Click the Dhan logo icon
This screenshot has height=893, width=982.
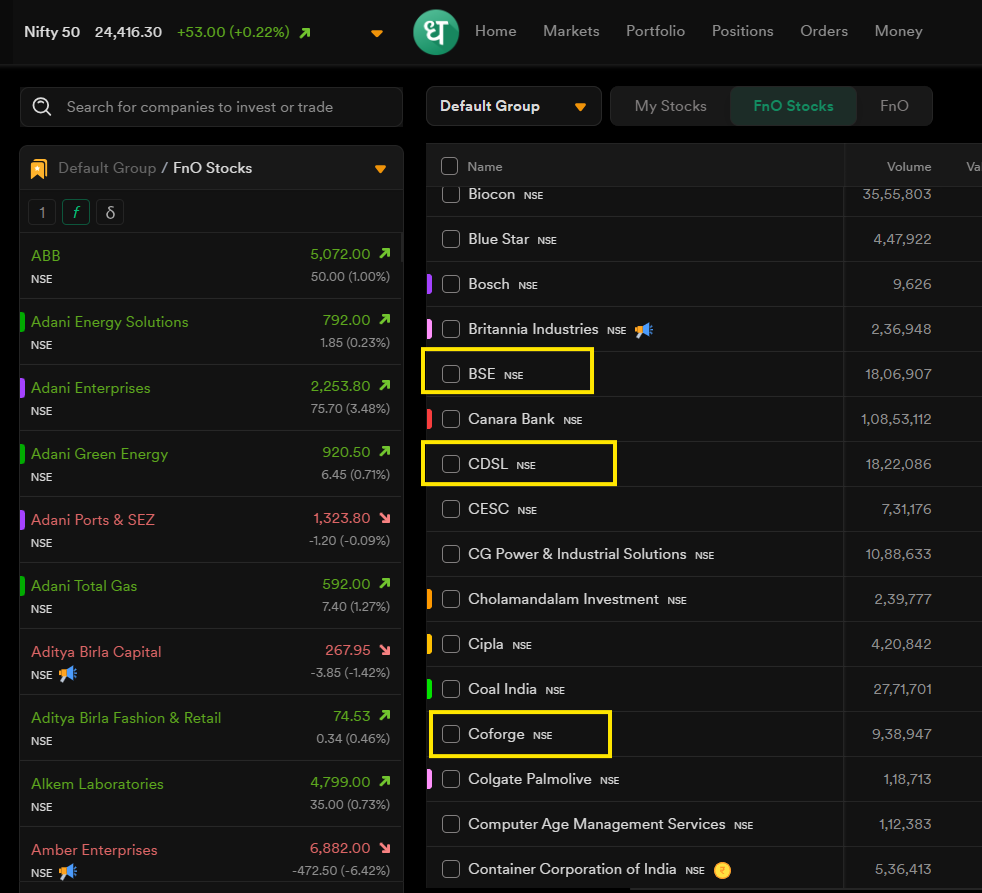pos(435,32)
